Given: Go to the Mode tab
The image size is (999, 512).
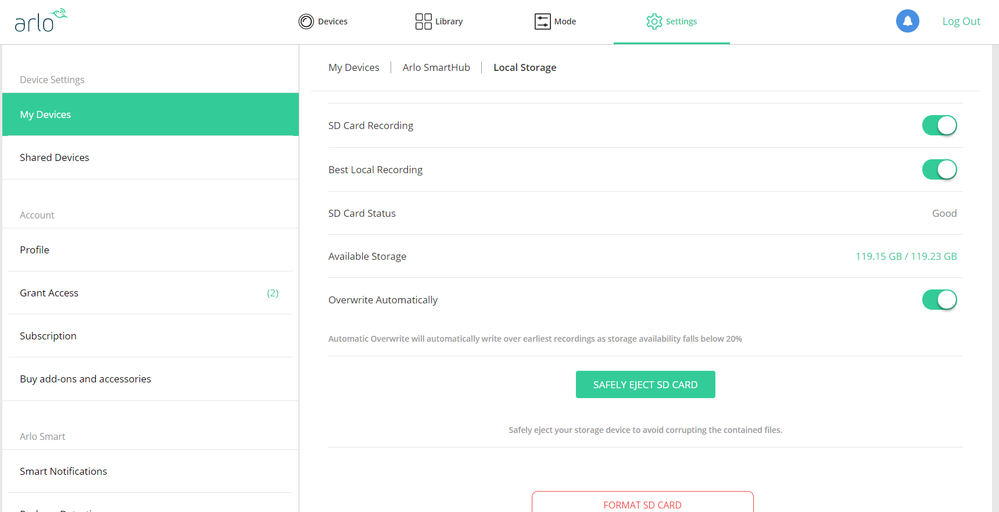Looking at the screenshot, I should pyautogui.click(x=555, y=22).
